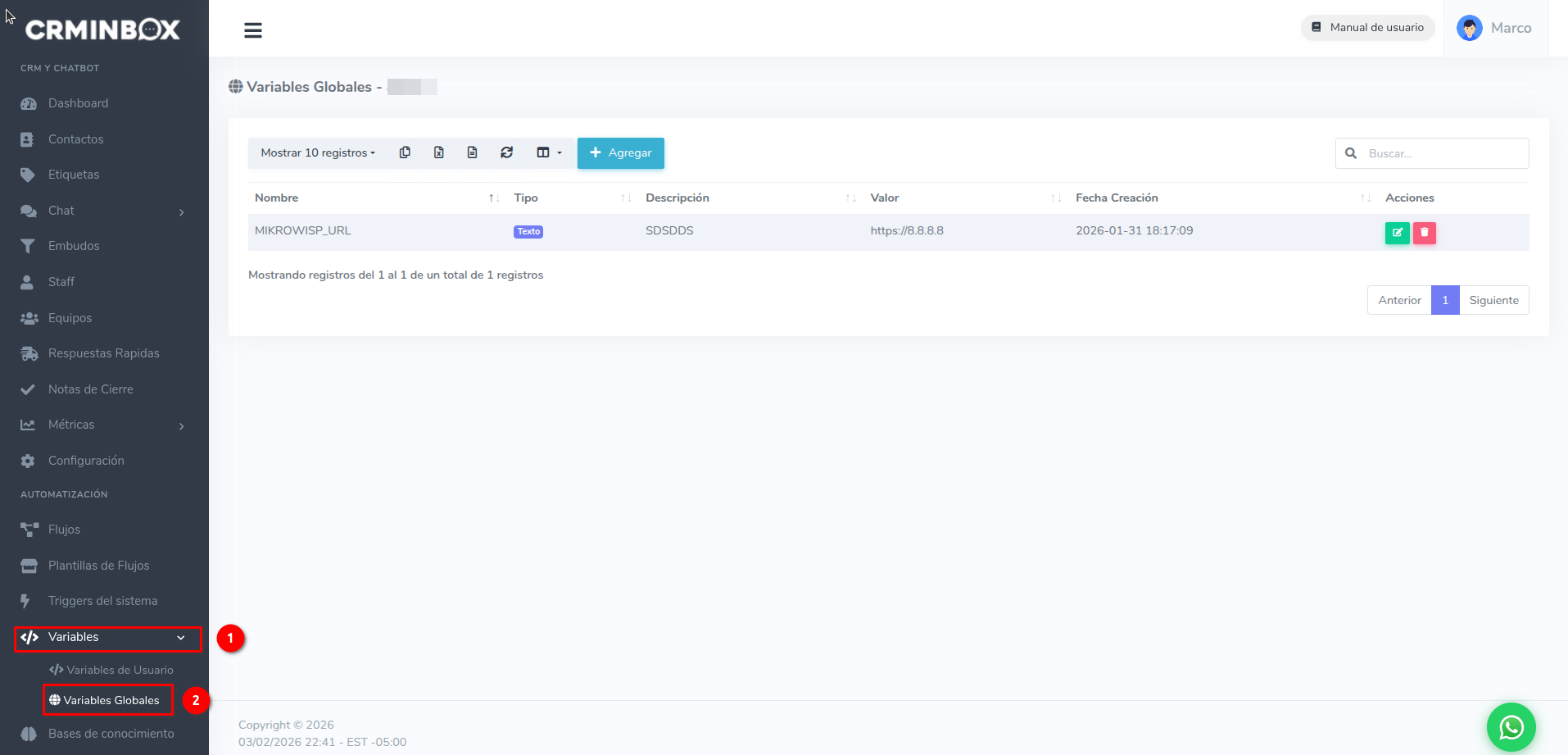Open the column visibility dropdown
The height and width of the screenshot is (755, 1568).
pos(549,152)
